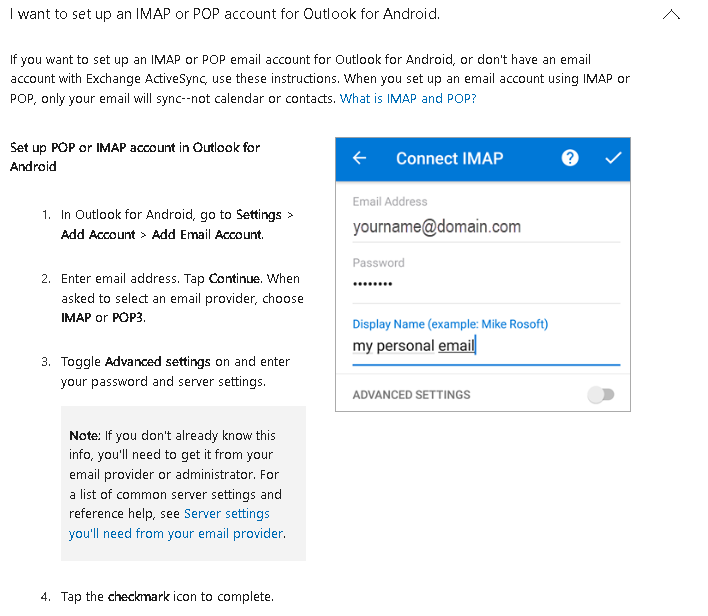This screenshot has height=616, width=708.
Task: Click the 'Display Name (example: Mike Rosoft)' label
Action: tap(450, 324)
